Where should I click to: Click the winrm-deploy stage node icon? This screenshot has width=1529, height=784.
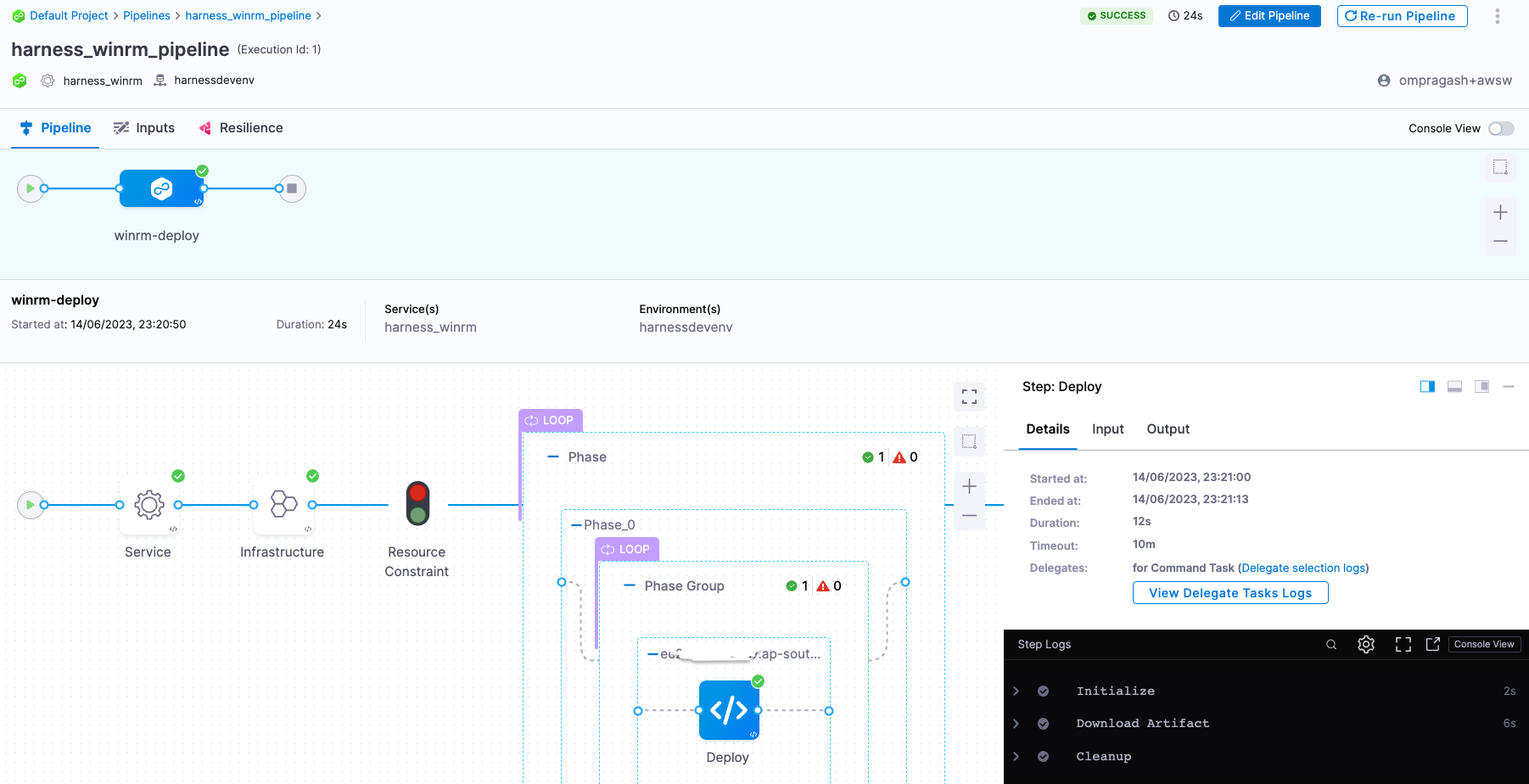click(161, 188)
